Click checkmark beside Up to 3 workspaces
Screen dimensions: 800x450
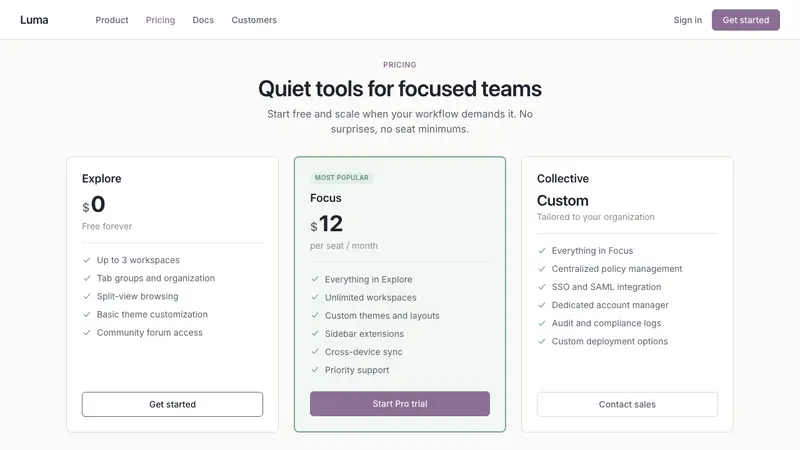[x=87, y=260]
